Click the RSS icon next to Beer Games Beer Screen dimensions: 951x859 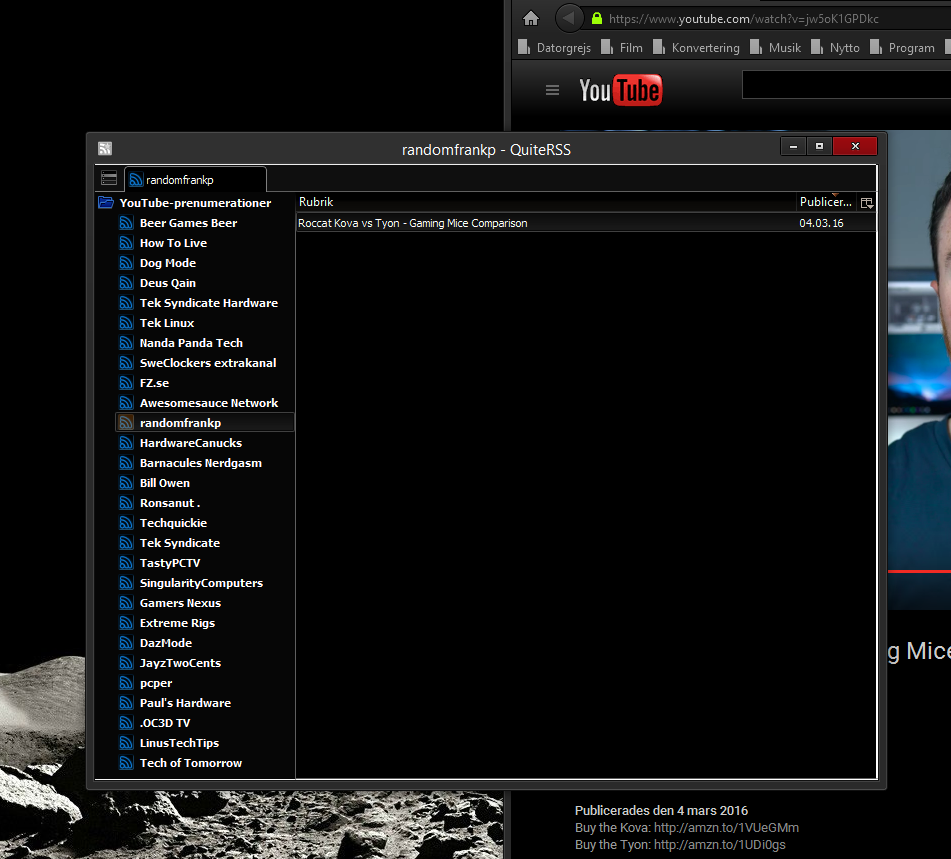coord(126,223)
